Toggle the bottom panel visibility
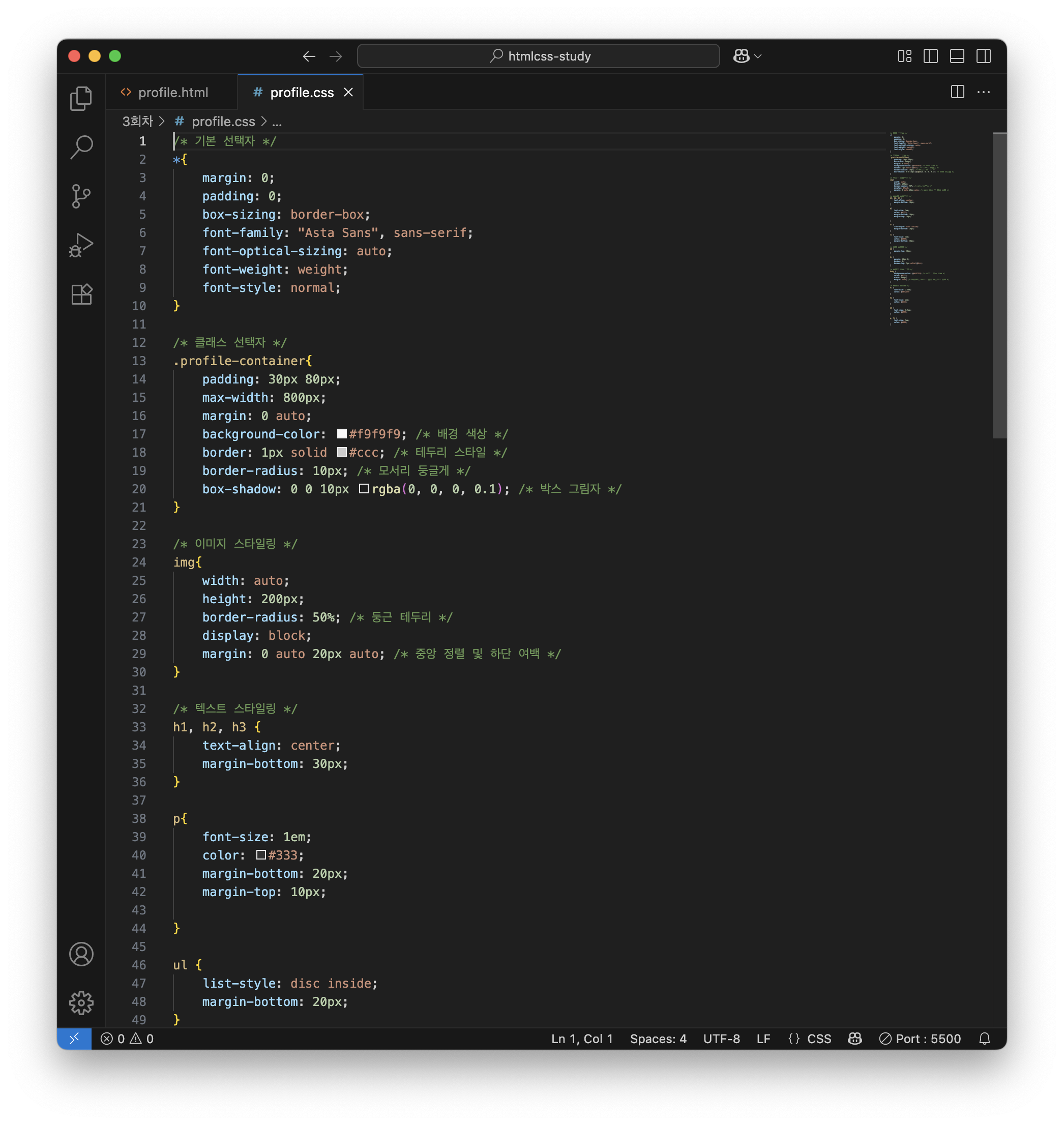The height and width of the screenshot is (1125, 1064). pyautogui.click(x=957, y=56)
